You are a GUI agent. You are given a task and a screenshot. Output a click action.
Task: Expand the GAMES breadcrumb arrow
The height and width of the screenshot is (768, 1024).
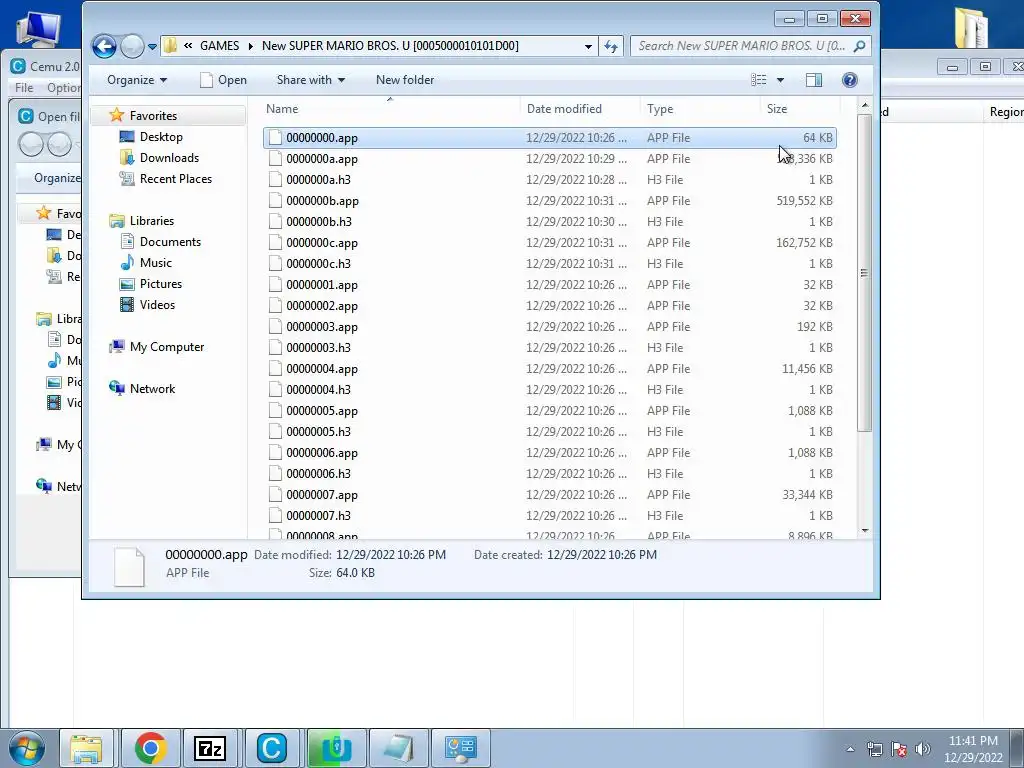coord(250,46)
